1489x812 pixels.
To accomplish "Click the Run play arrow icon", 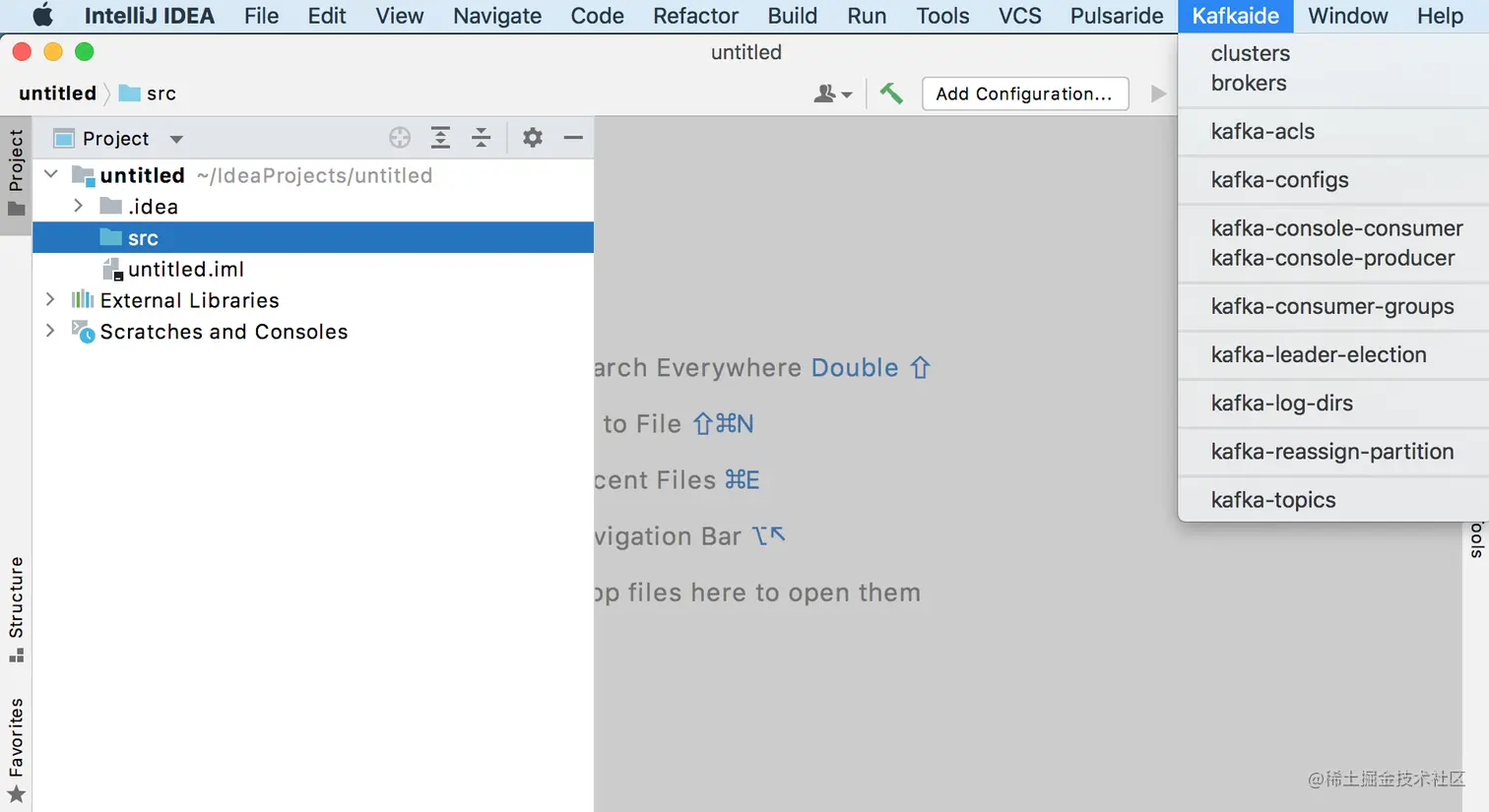I will point(1158,94).
